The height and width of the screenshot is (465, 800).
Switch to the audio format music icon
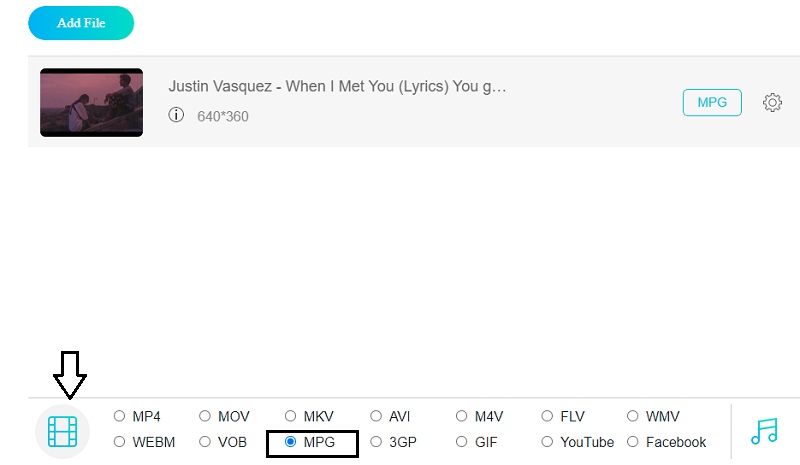point(764,431)
